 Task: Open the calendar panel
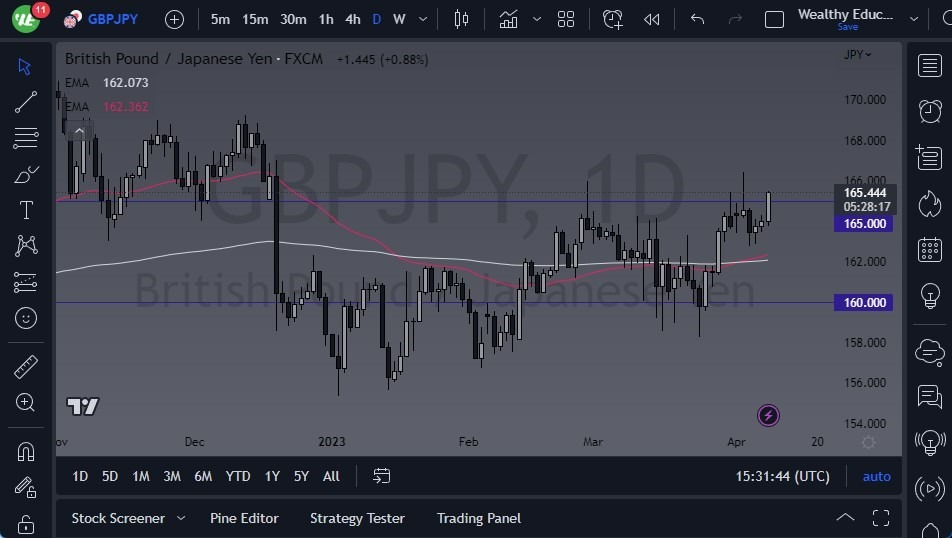[930, 250]
